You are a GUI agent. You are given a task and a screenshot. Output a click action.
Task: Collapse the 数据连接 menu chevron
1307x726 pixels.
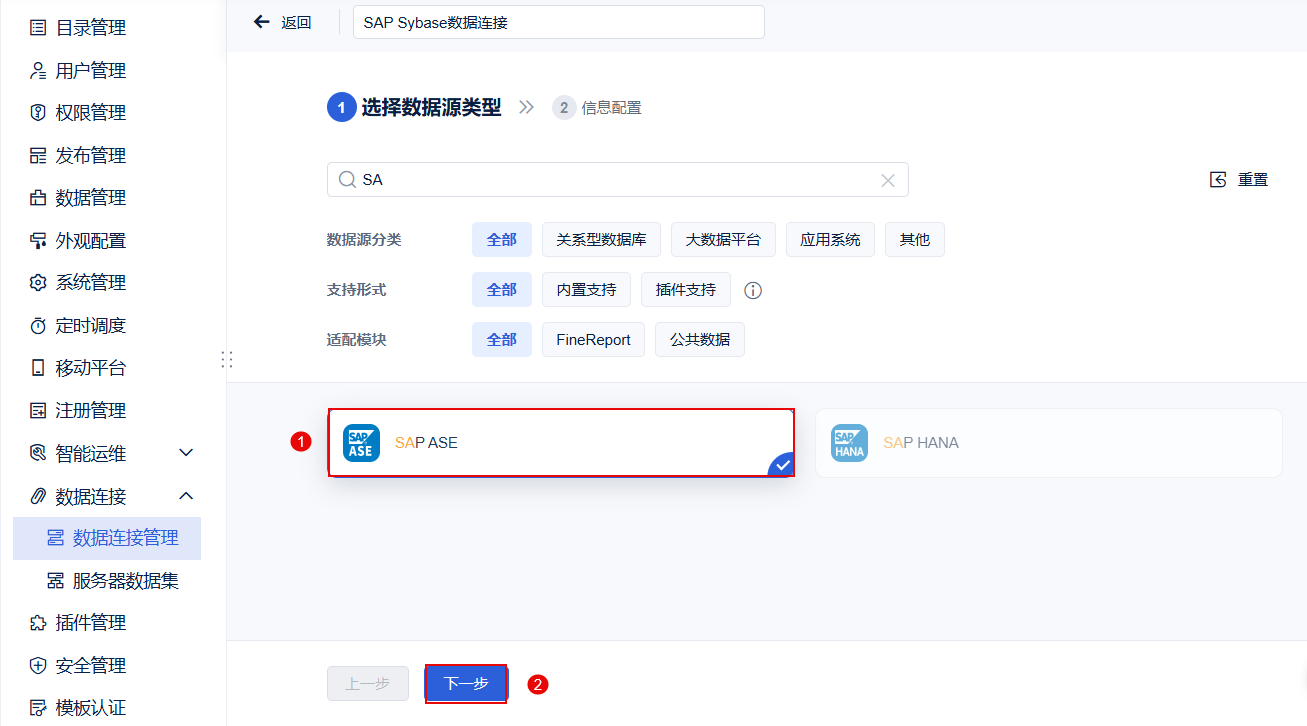click(186, 496)
